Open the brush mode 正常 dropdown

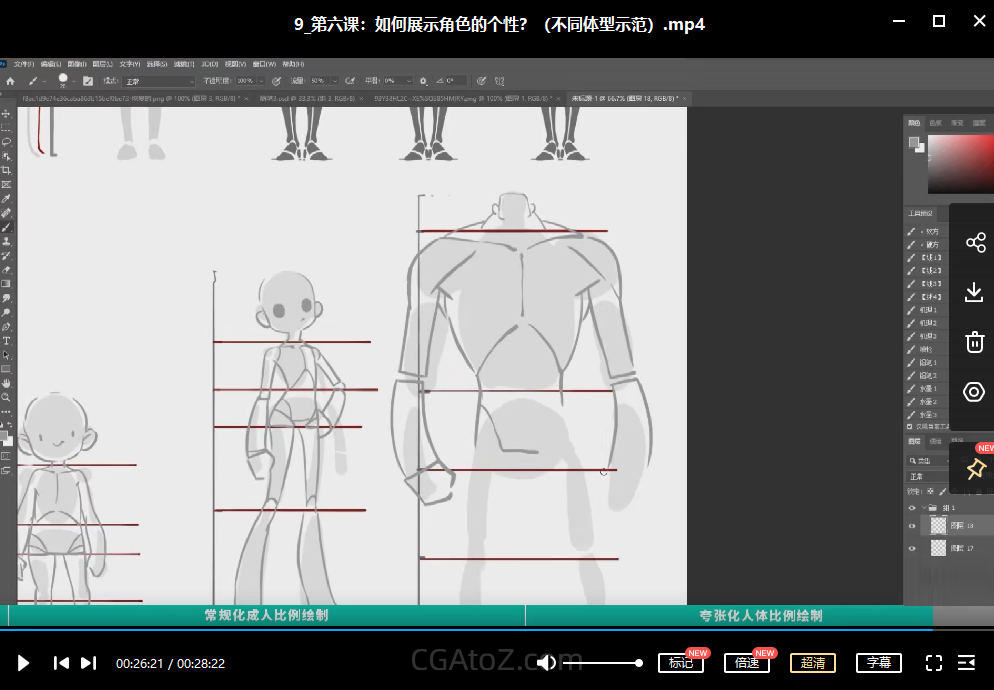(x=158, y=81)
